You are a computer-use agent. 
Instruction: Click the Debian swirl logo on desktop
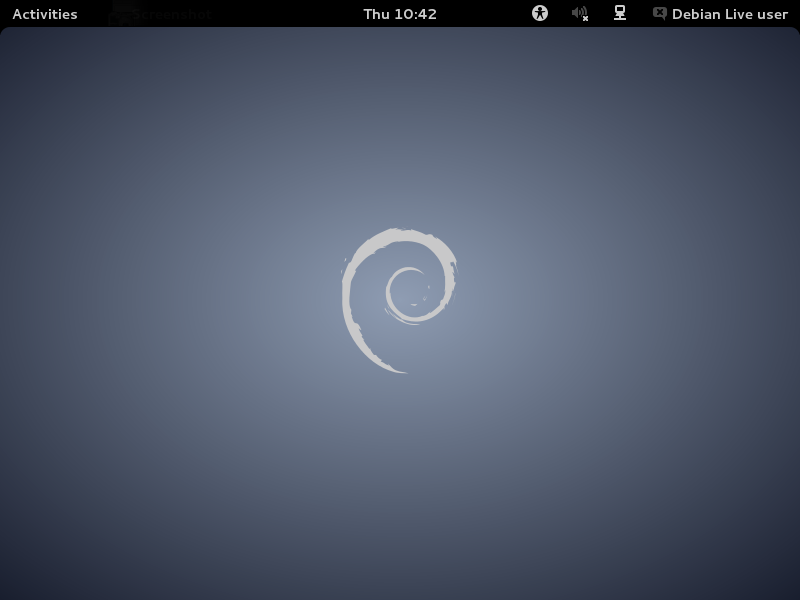click(x=398, y=300)
